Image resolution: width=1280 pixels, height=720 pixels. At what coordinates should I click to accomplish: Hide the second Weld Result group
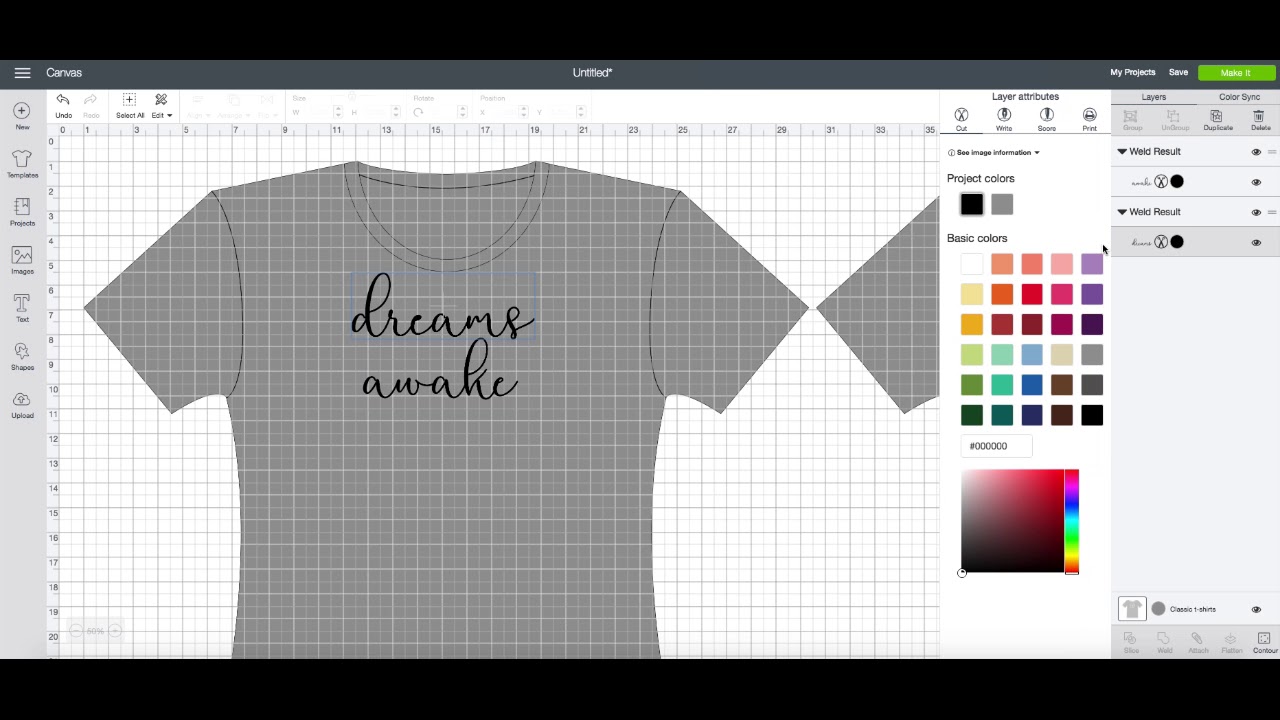1256,212
